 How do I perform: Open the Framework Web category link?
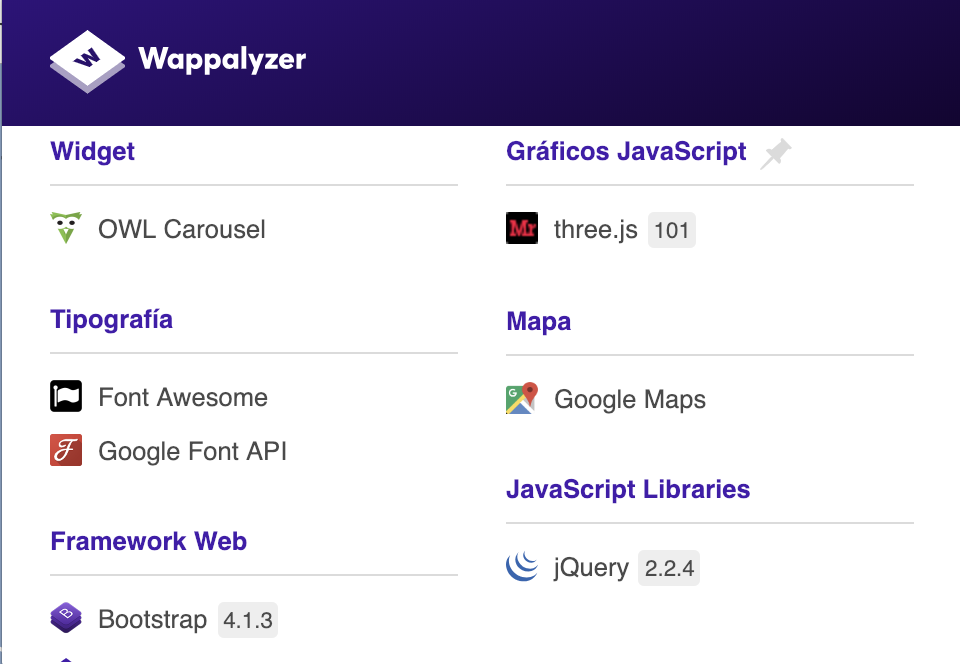(149, 541)
